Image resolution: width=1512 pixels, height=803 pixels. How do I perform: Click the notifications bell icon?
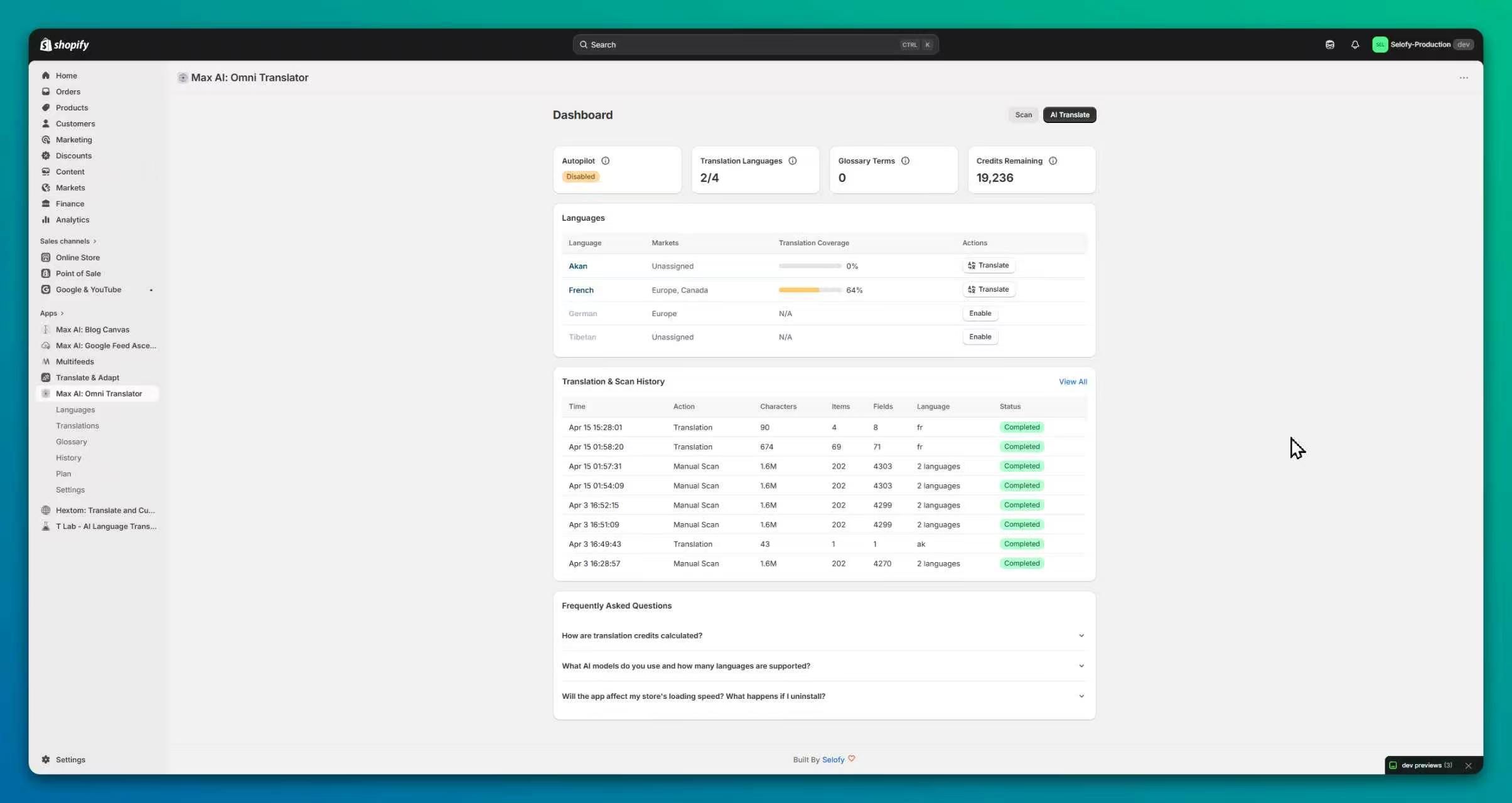pos(1354,45)
